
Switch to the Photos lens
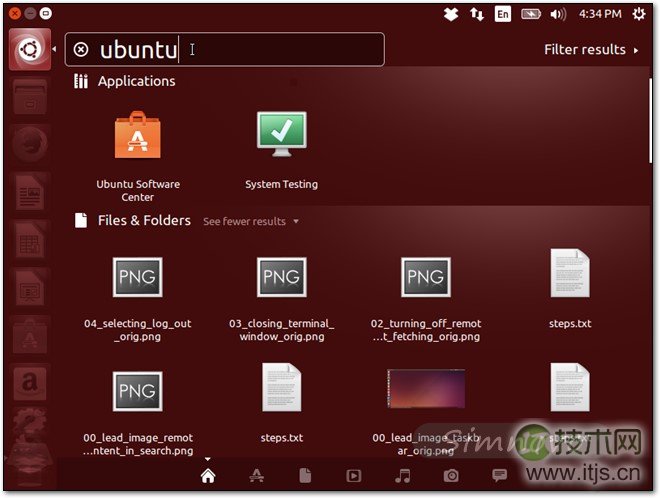tap(451, 476)
